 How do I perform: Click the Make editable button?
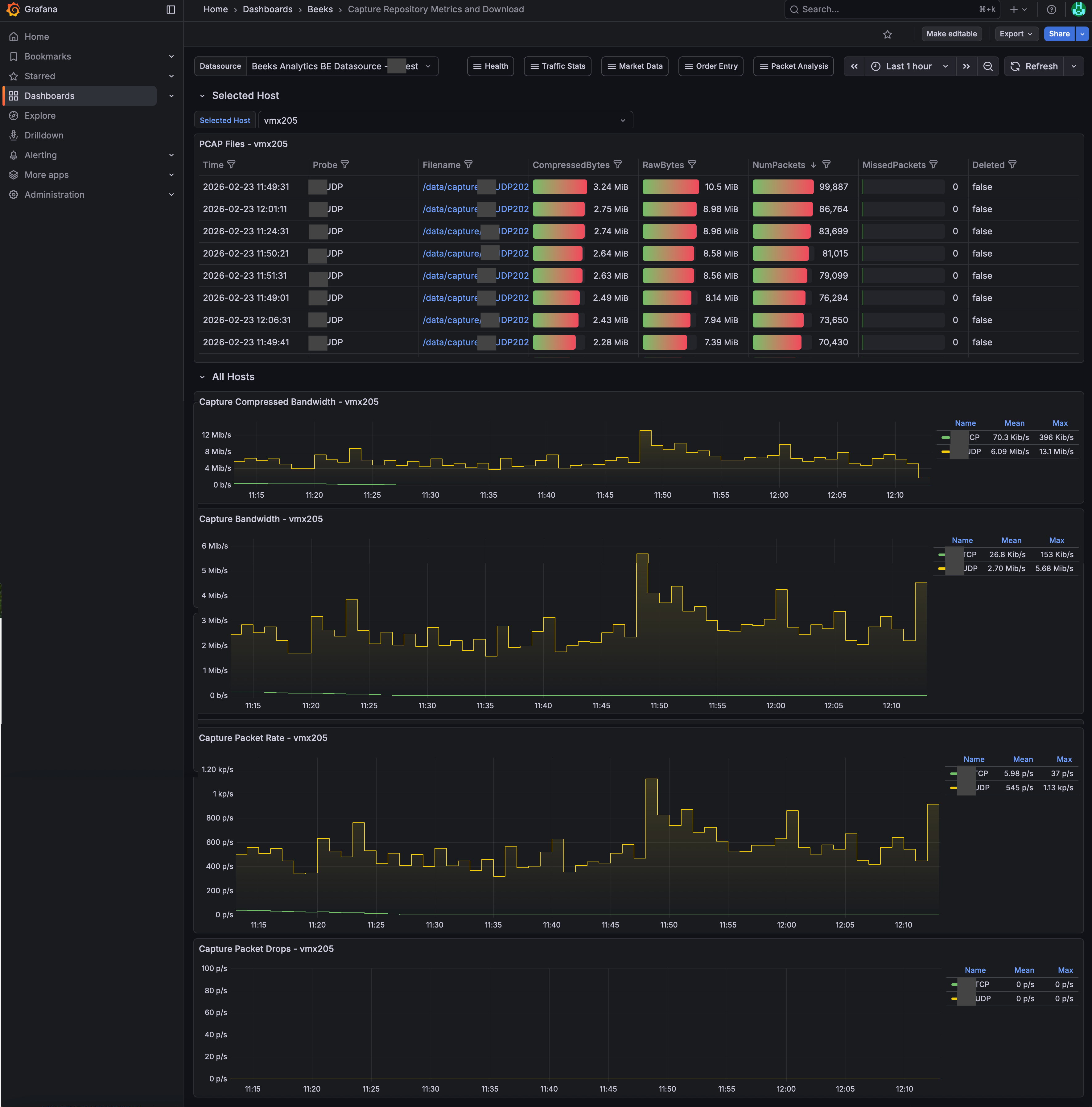[950, 34]
